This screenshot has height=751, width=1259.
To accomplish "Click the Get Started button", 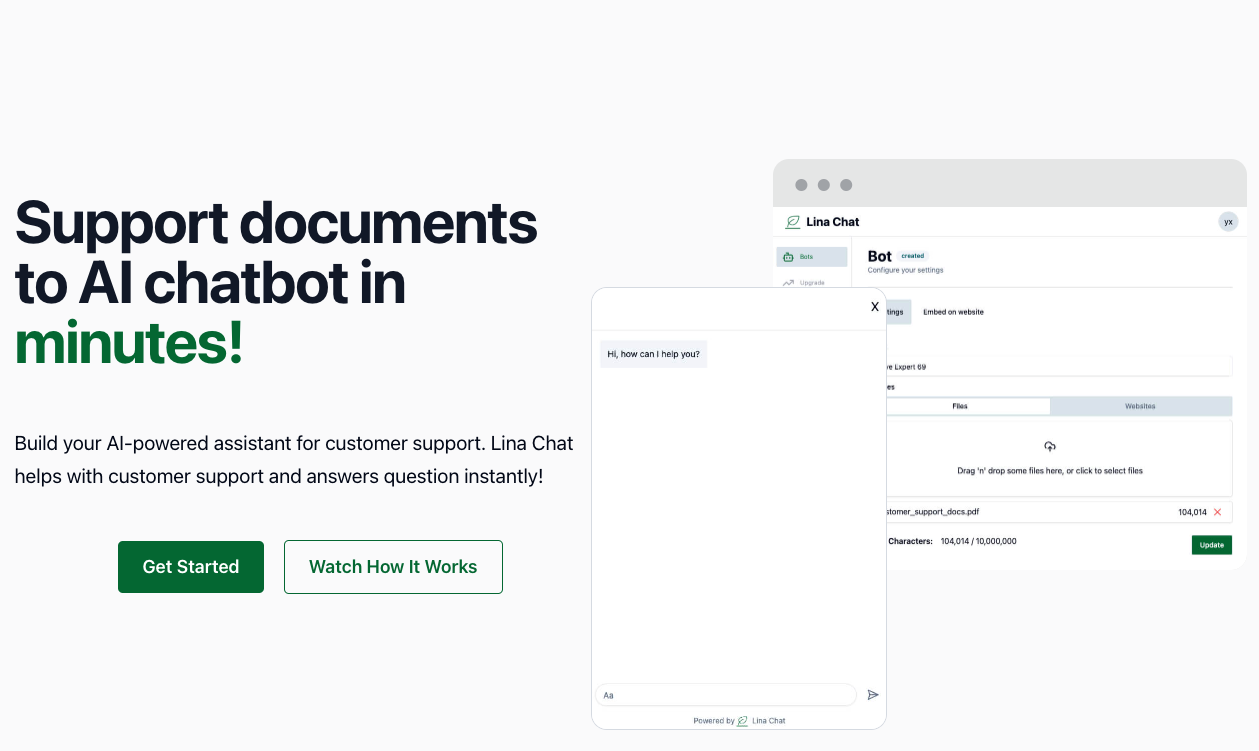I will tap(191, 567).
